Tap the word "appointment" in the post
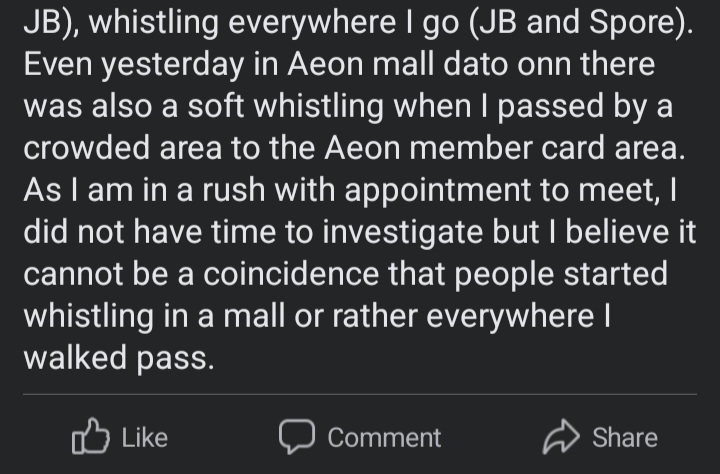Screen dimensions: 720x474 tap(438, 190)
